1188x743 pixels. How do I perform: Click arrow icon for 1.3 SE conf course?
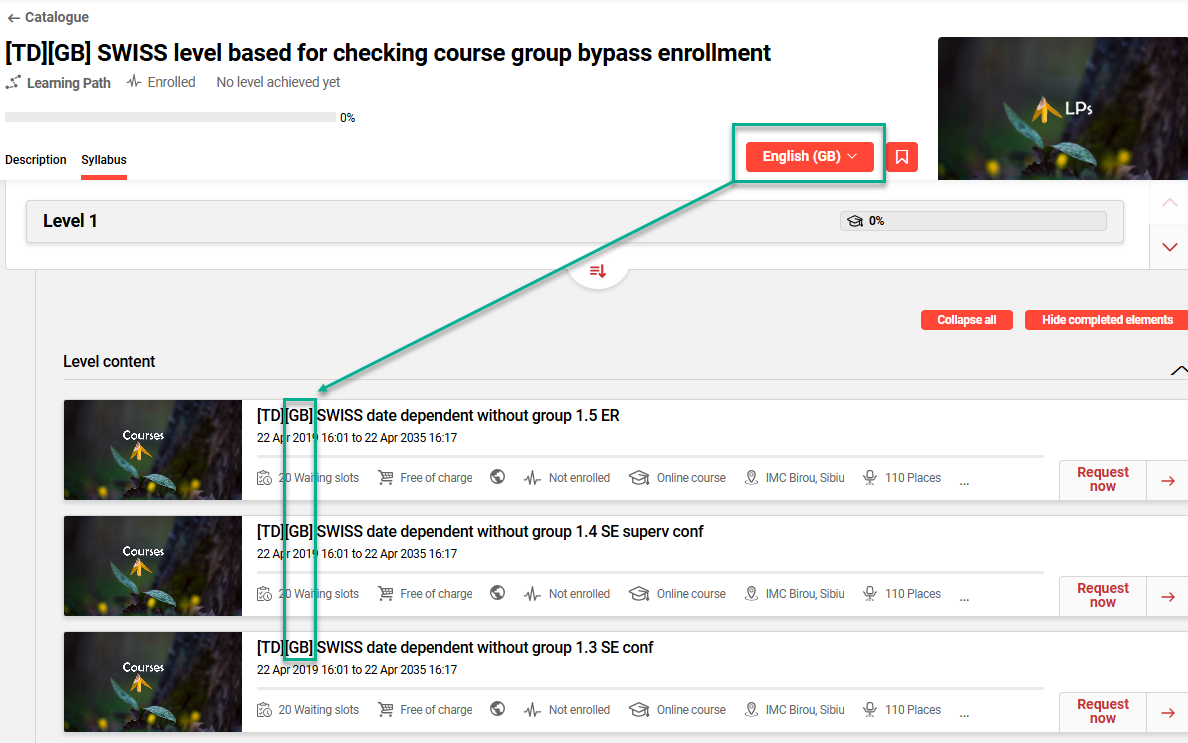[x=1167, y=712]
